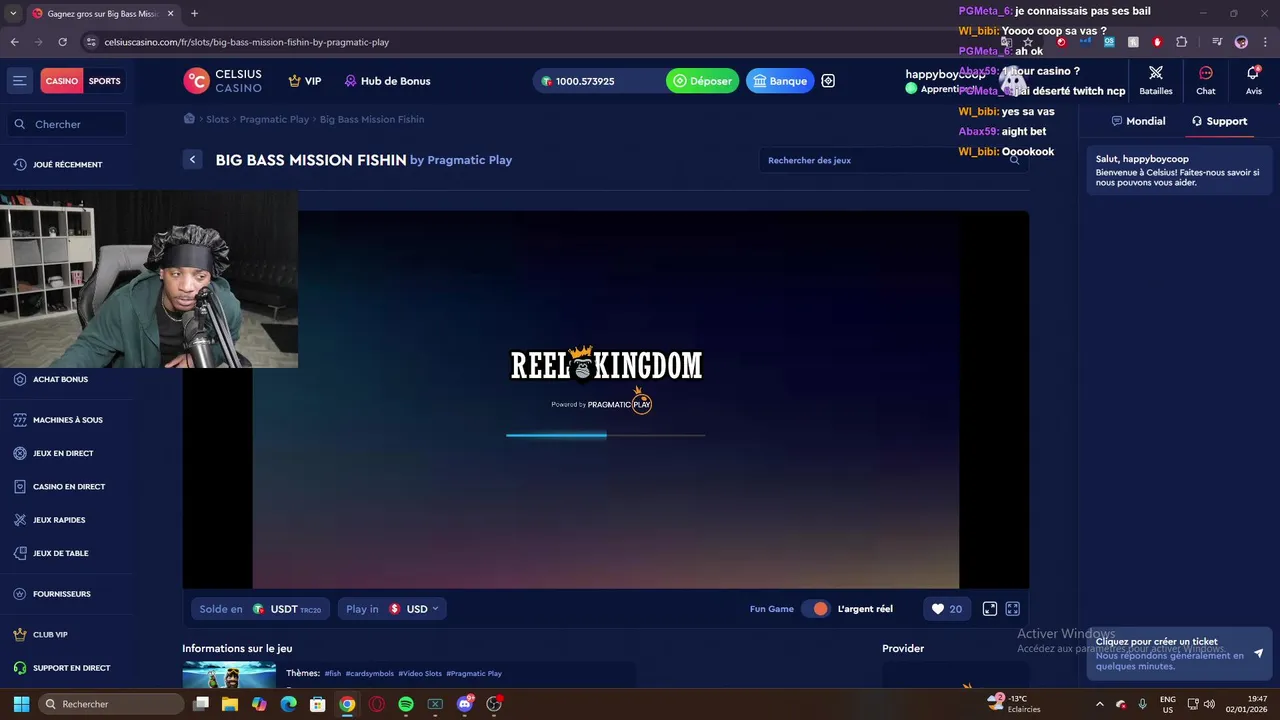
Task: Click the Jeux de table icon
Action: click(x=20, y=553)
